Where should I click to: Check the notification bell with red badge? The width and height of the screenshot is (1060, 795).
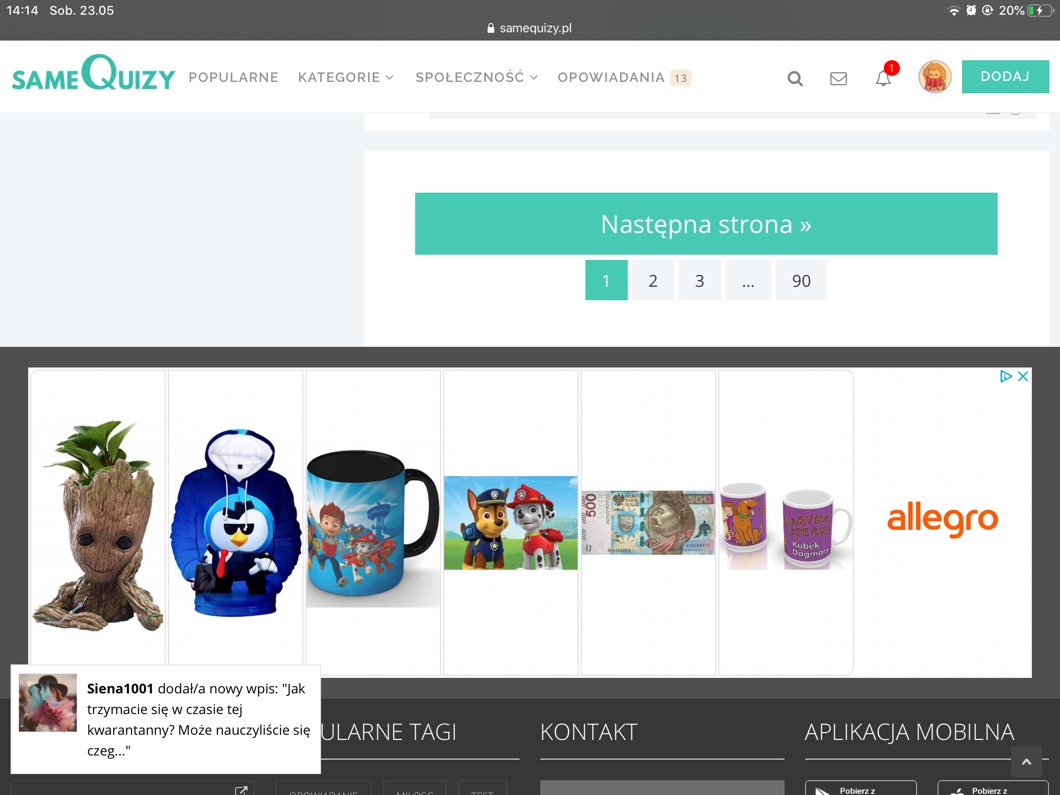point(884,78)
